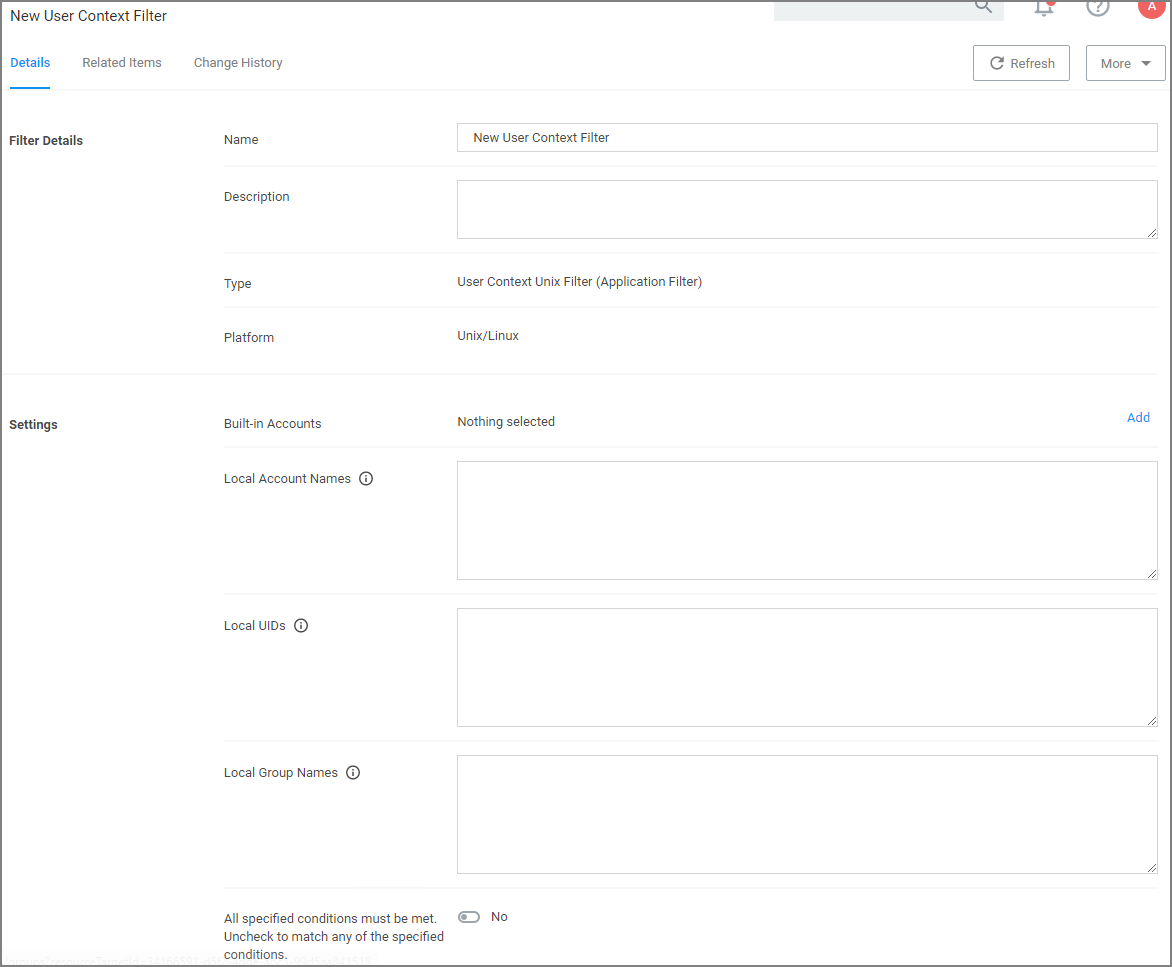Click into the Description text area
Image resolution: width=1172 pixels, height=967 pixels.
(x=807, y=209)
